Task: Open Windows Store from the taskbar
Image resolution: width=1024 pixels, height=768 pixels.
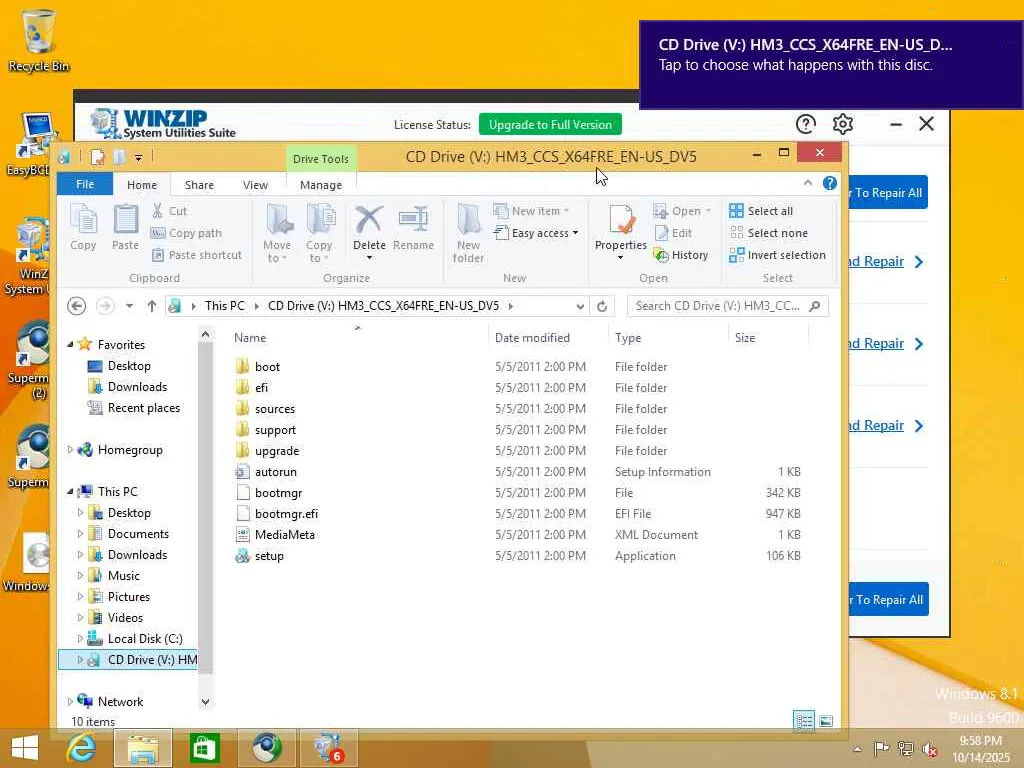Action: click(204, 748)
